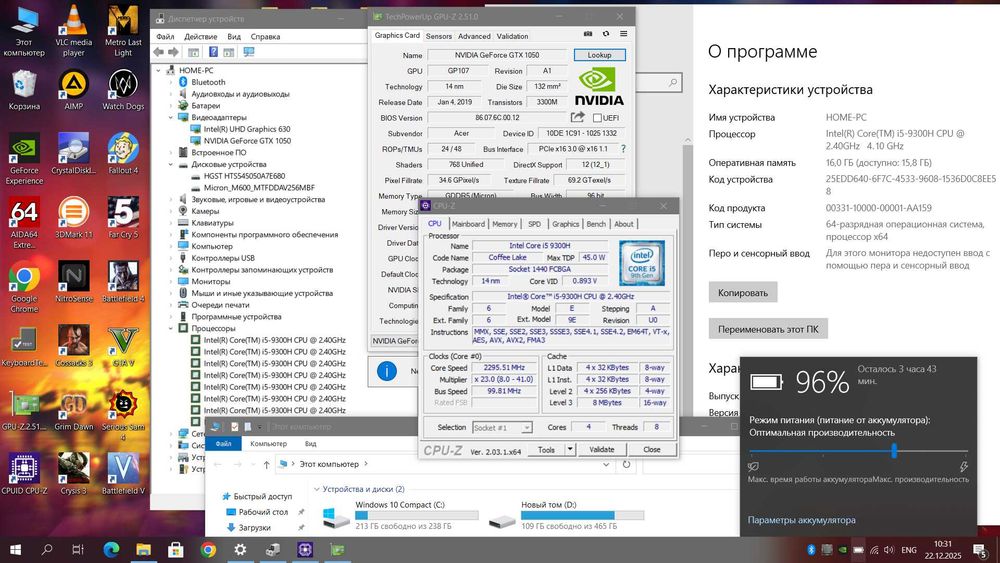Click GPU-Z screenshot camera icon
This screenshot has height=563, width=1000.
point(588,34)
